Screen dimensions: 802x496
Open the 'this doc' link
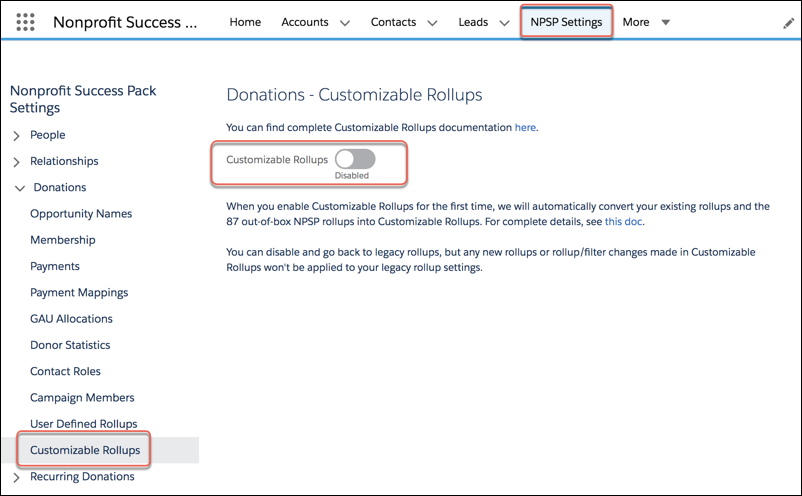pos(623,221)
